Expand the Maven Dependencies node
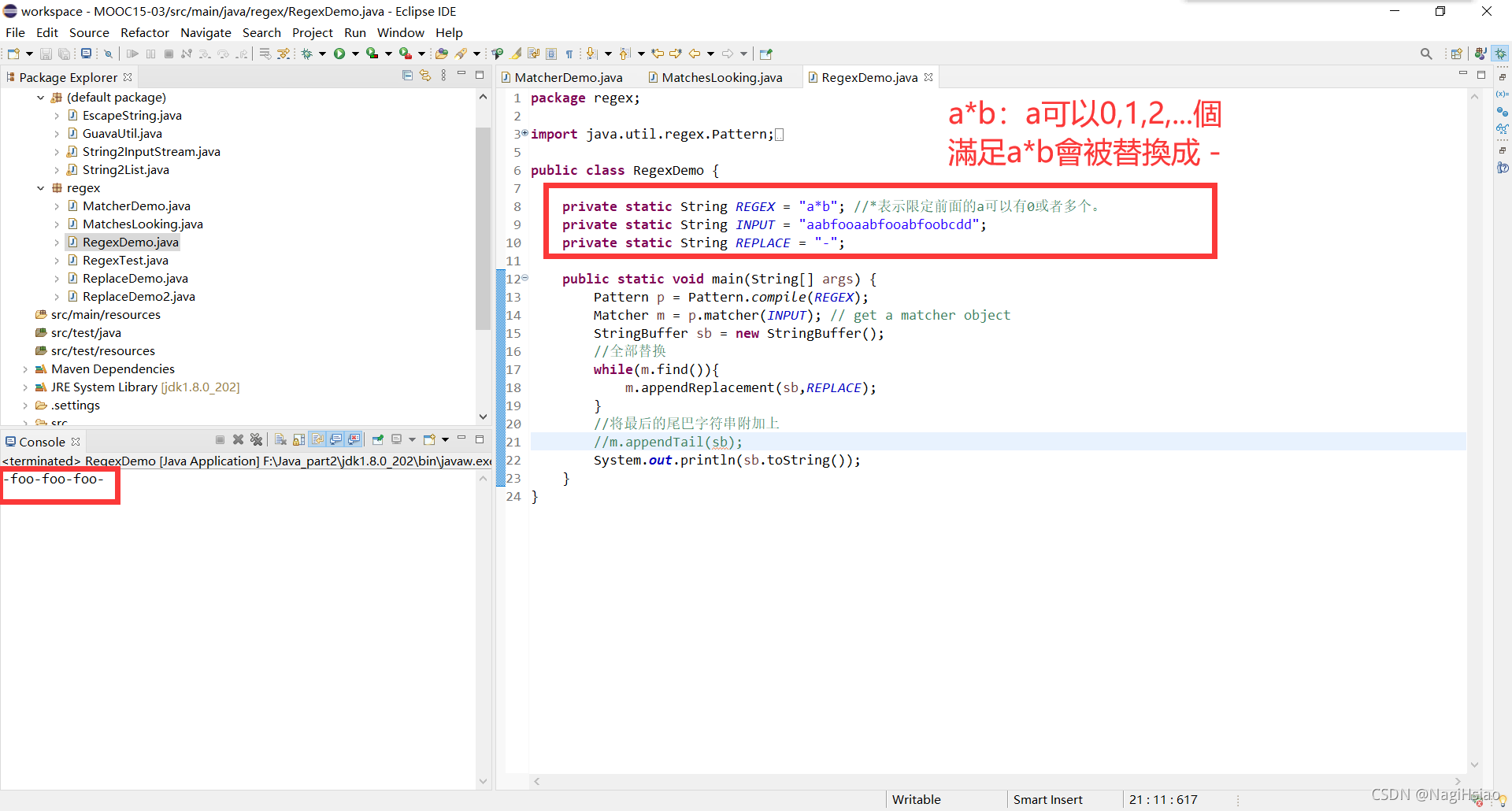Viewport: 1512px width, 811px height. (25, 369)
